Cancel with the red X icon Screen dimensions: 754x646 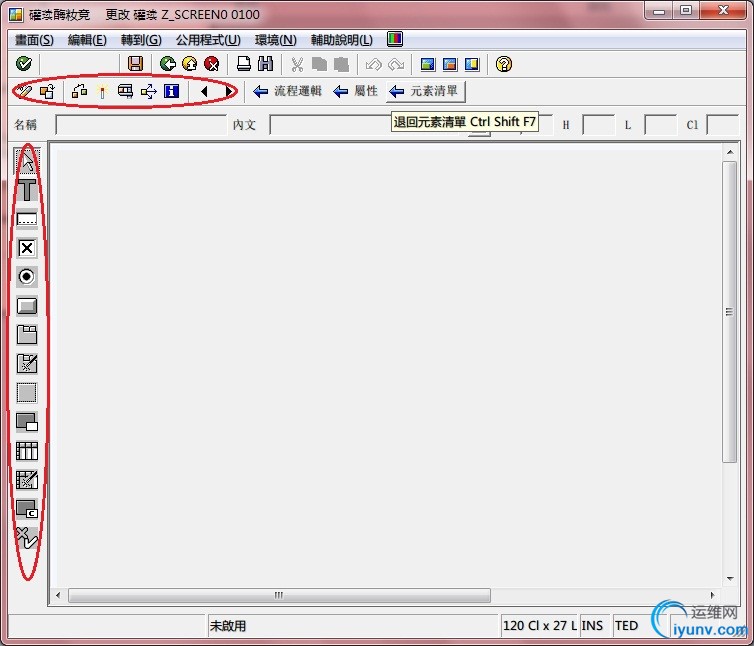click(x=212, y=63)
